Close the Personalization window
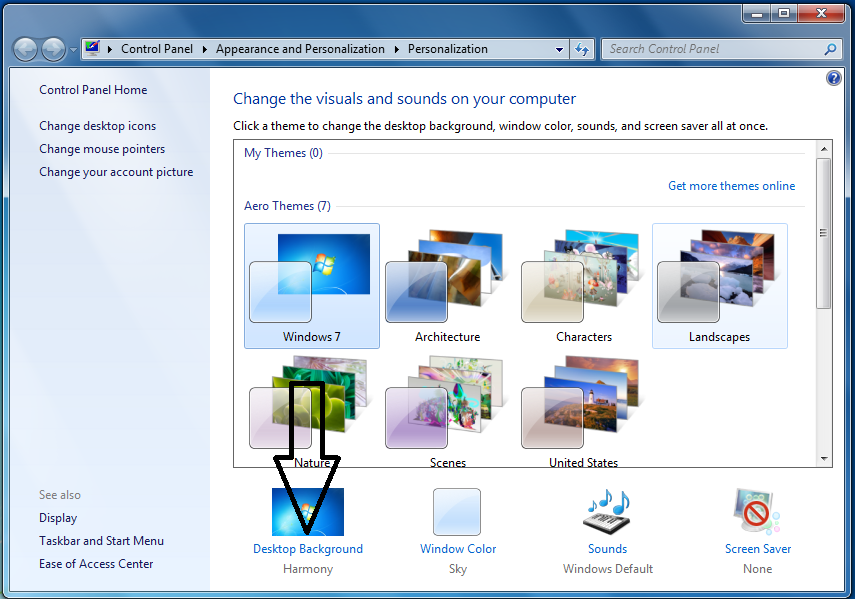The height and width of the screenshot is (599, 855). point(821,14)
